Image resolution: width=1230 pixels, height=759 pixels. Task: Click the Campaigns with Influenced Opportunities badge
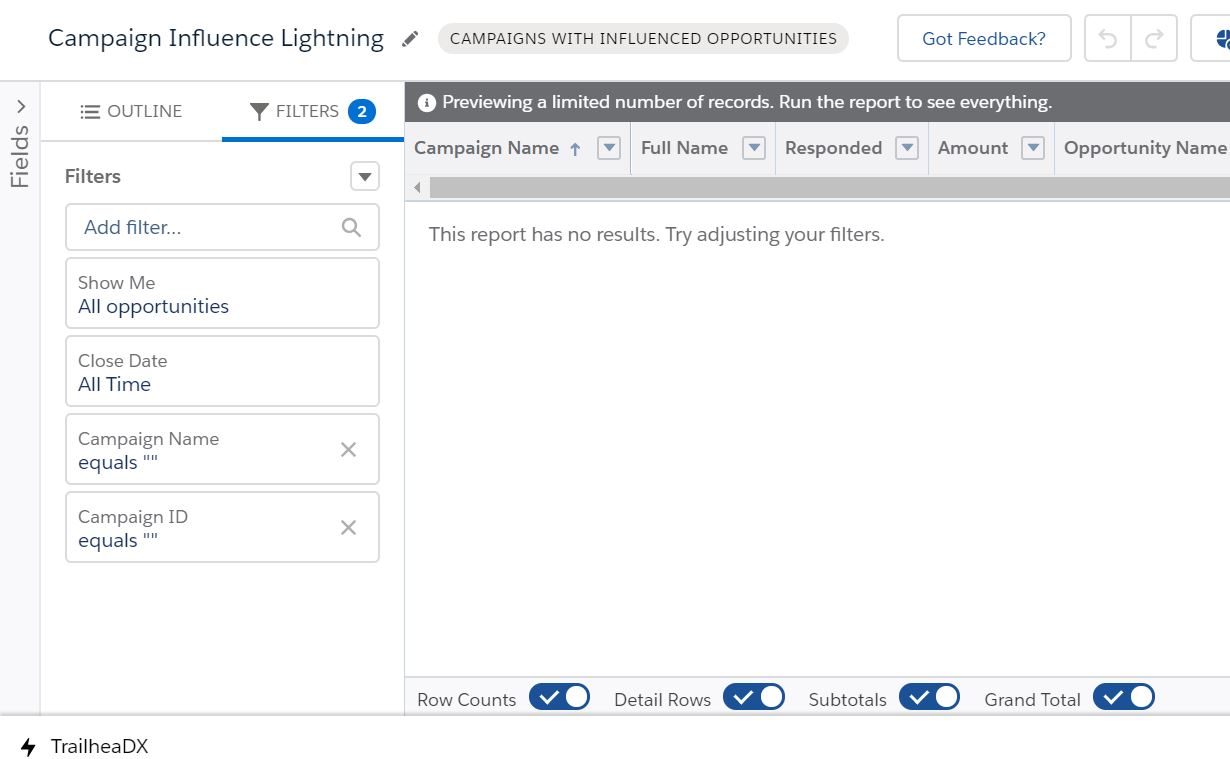tap(643, 39)
